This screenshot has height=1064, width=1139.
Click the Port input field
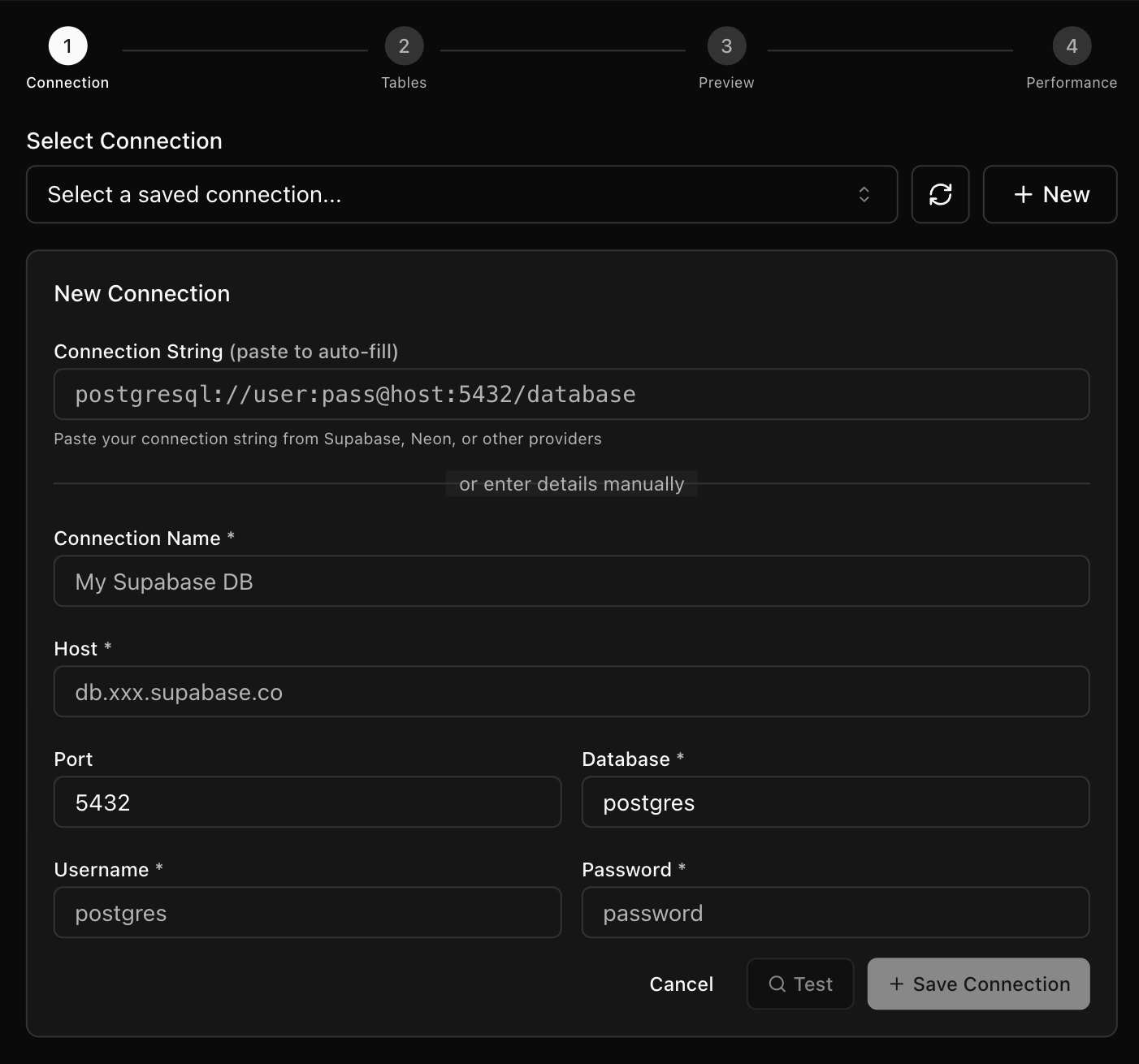(x=307, y=802)
